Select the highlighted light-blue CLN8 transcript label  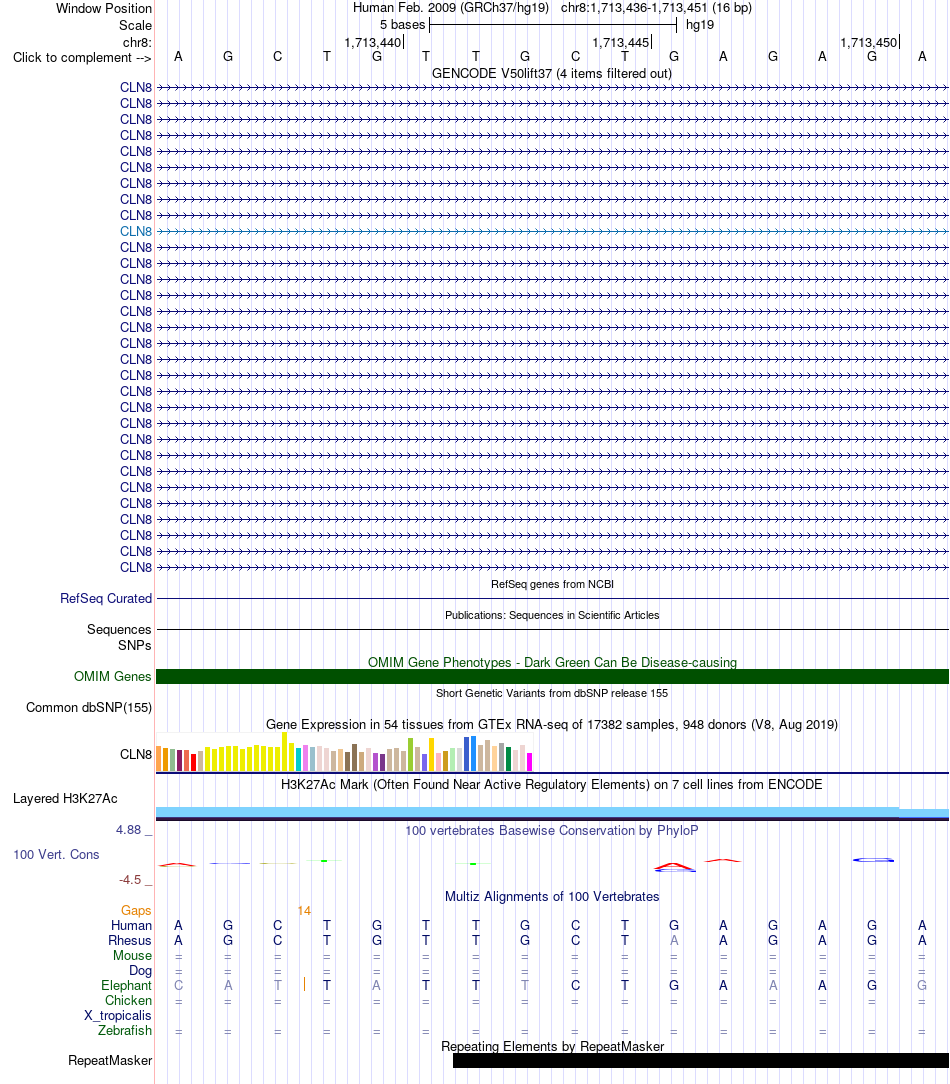(136, 232)
